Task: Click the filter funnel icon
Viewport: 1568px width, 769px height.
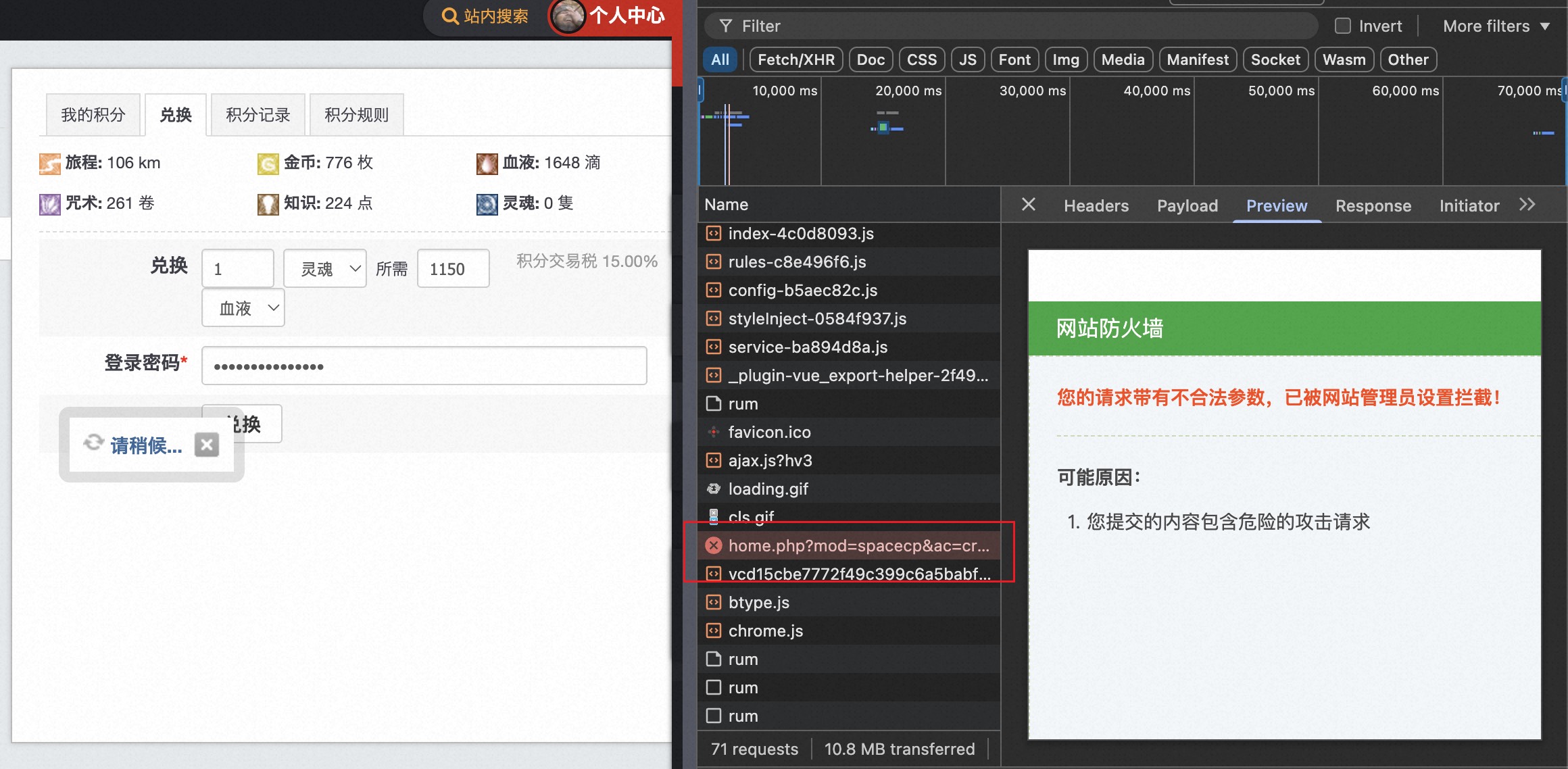Action: click(726, 26)
